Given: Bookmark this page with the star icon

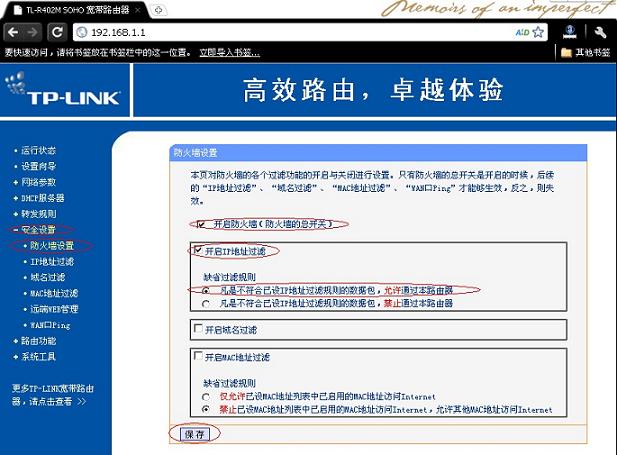Looking at the screenshot, I should (539, 32).
